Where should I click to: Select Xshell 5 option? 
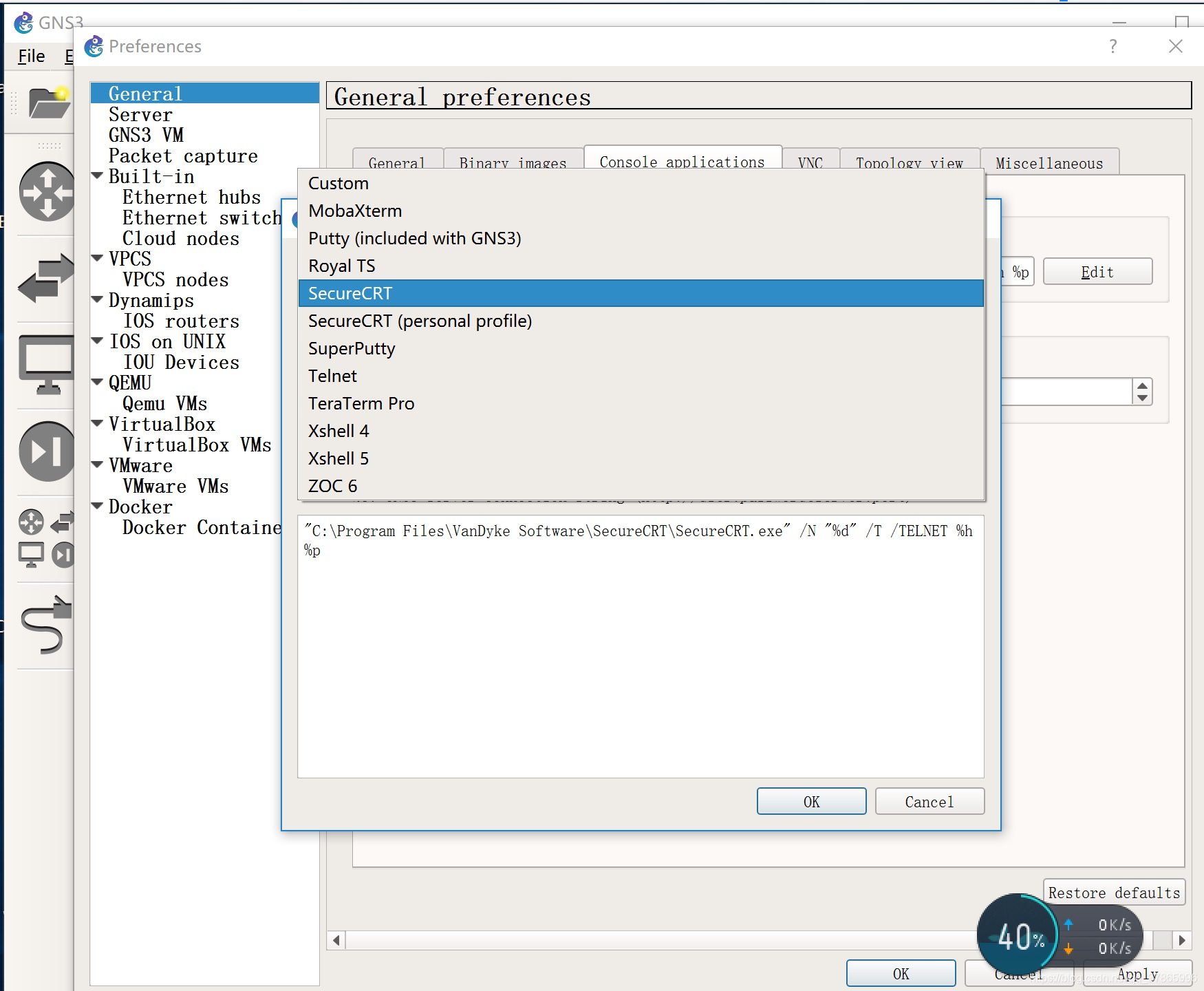pyautogui.click(x=641, y=458)
